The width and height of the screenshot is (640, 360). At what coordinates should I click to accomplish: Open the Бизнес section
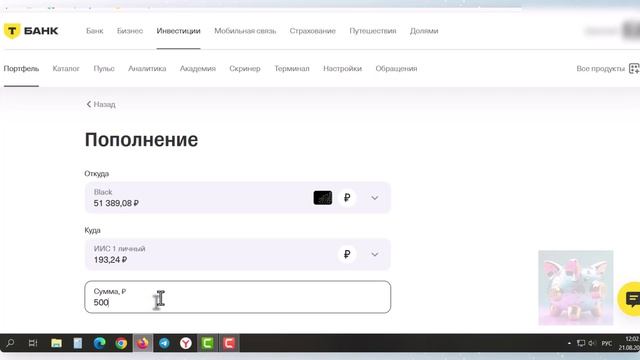130,31
